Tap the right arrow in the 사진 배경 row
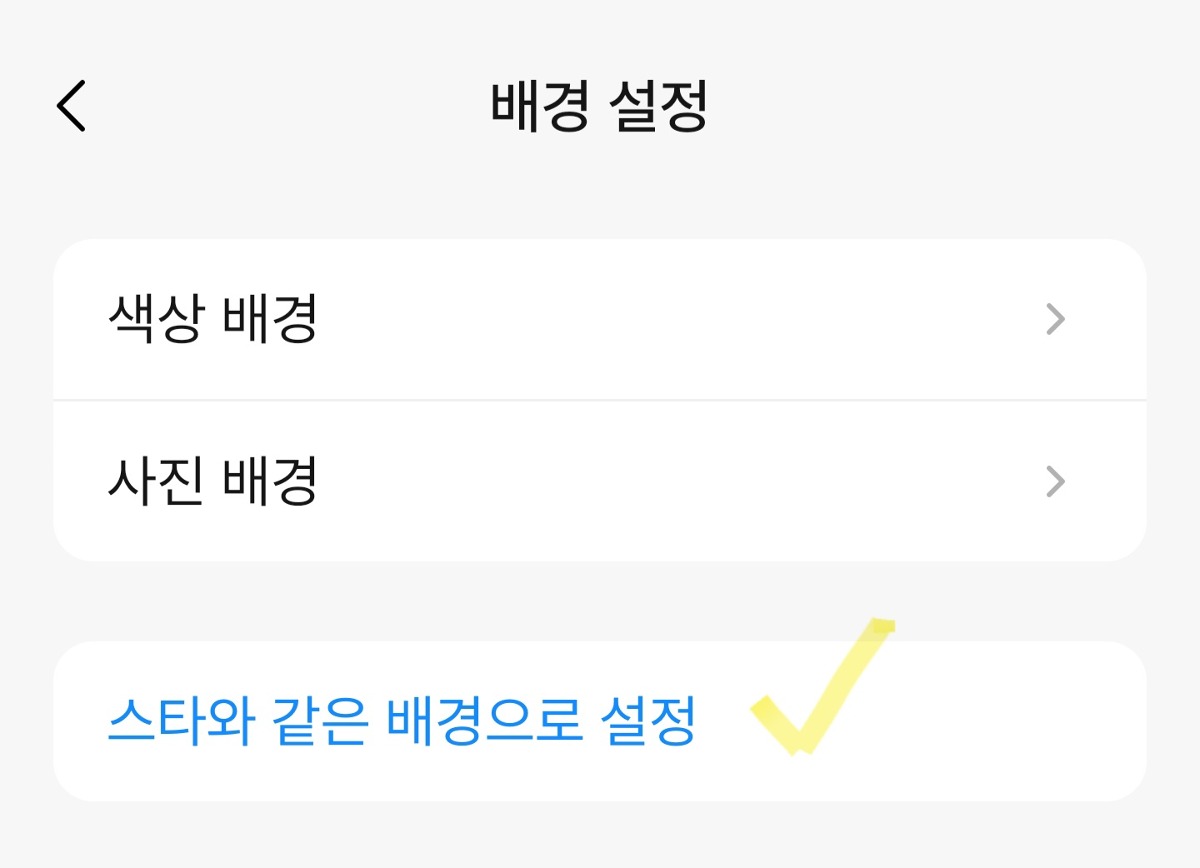Screen dimensions: 1200x868 (1055, 482)
